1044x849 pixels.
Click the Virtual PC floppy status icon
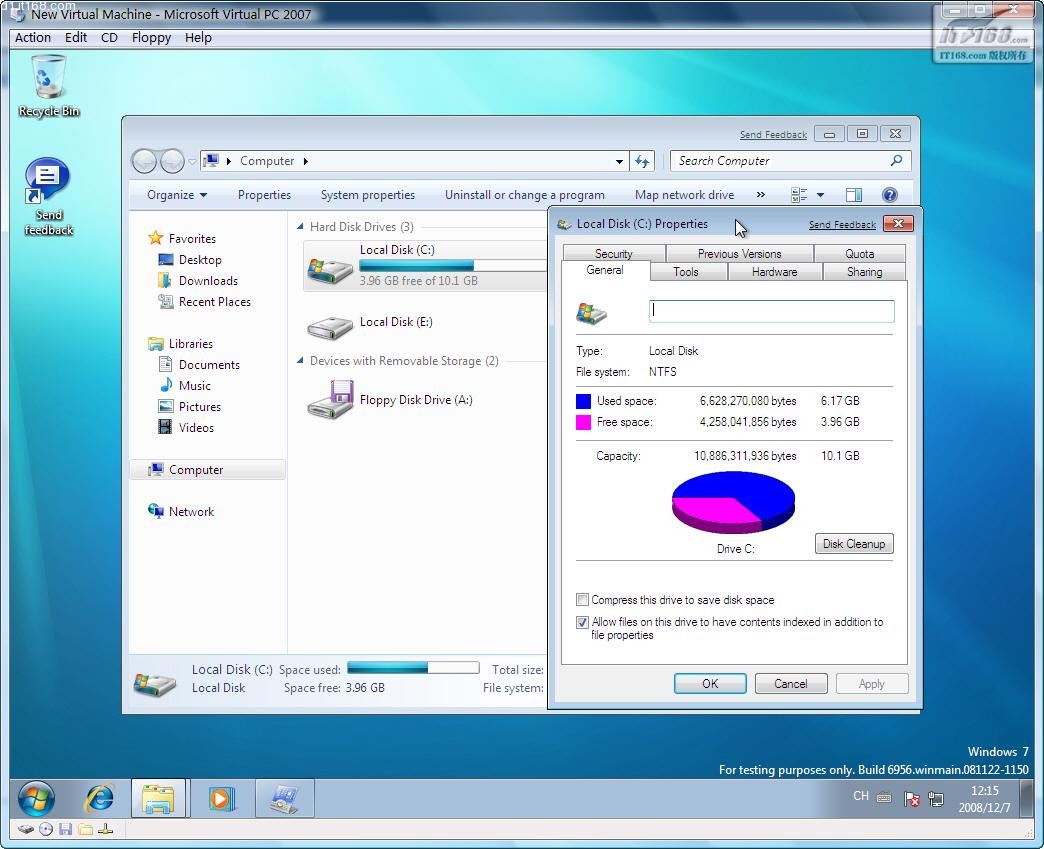coord(65,830)
